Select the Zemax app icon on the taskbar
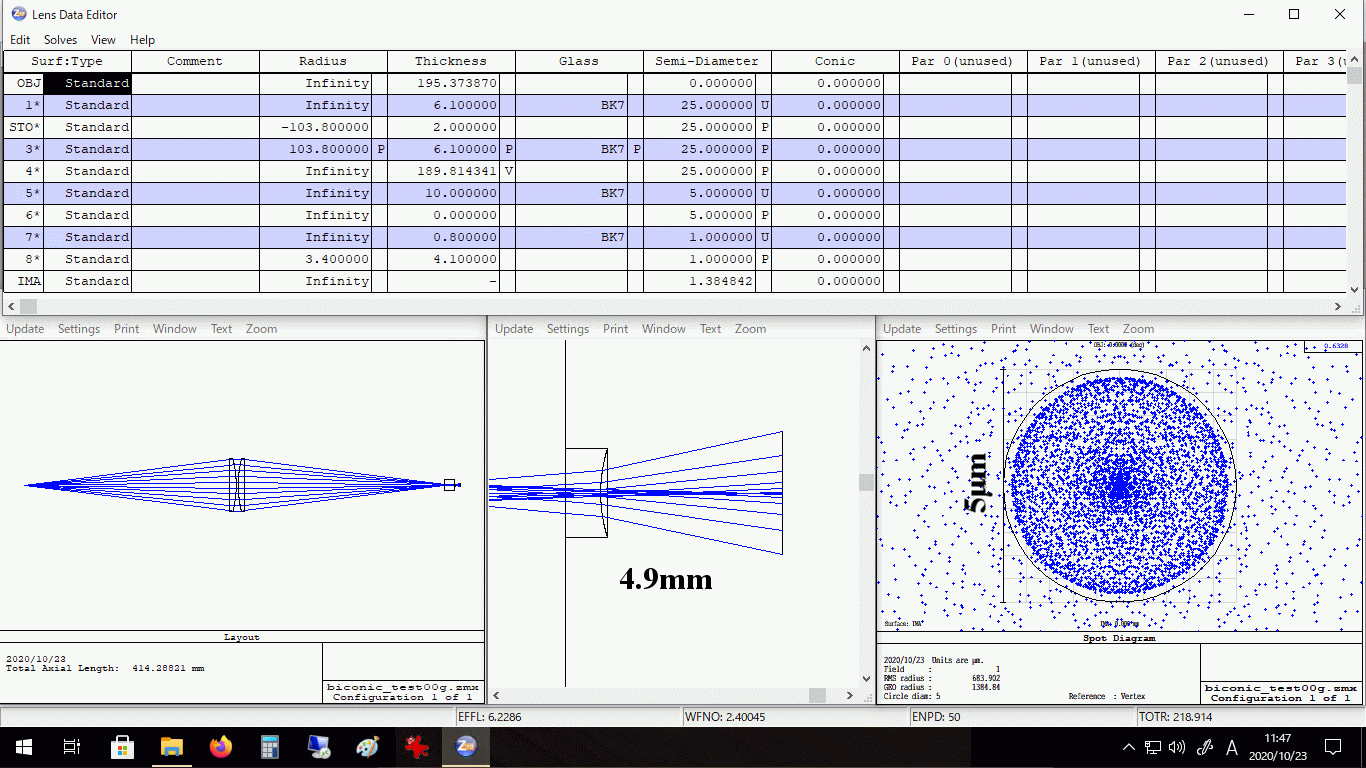Image resolution: width=1366 pixels, height=768 pixels. [466, 747]
